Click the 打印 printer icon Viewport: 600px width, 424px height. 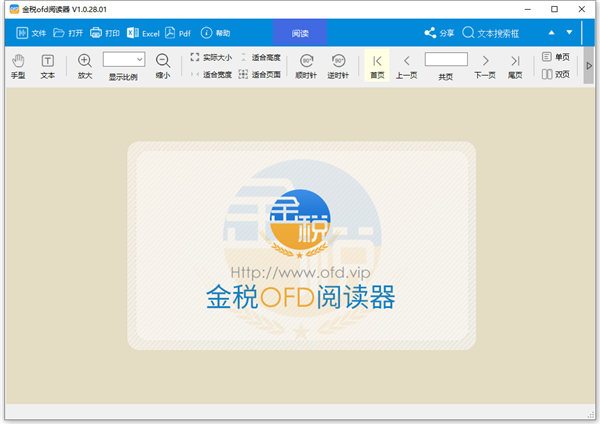(x=96, y=33)
